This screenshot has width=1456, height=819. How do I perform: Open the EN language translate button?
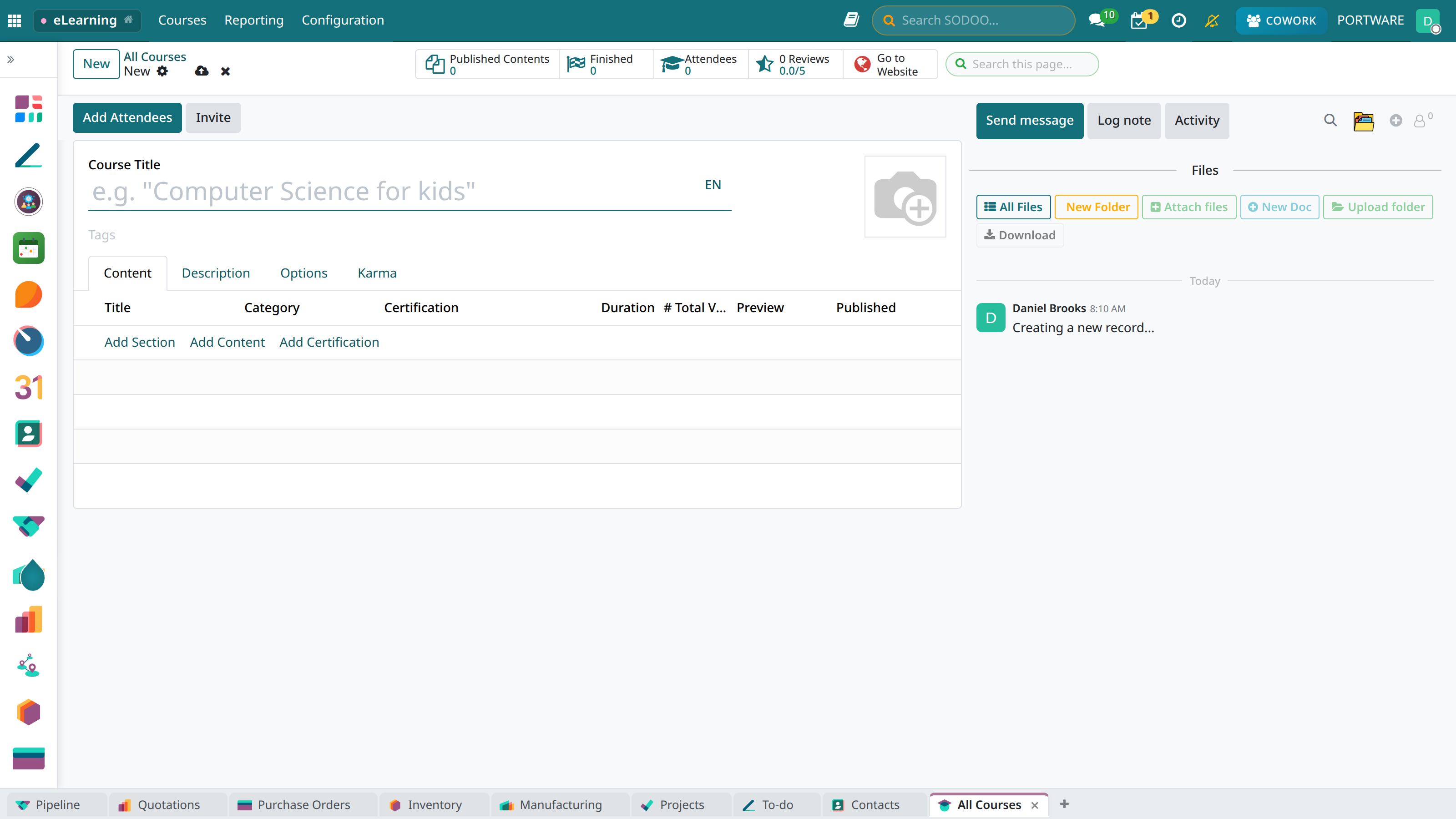click(713, 185)
